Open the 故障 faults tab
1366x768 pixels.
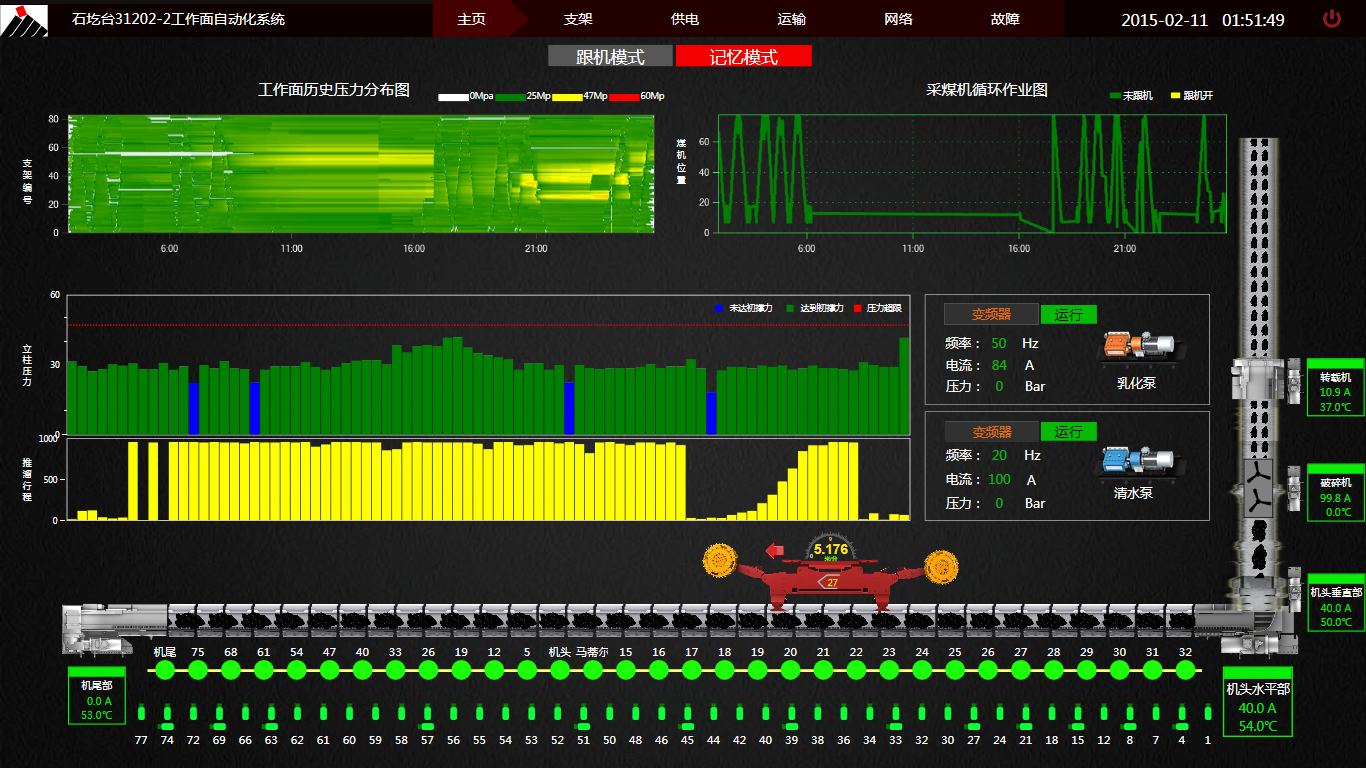point(1005,19)
